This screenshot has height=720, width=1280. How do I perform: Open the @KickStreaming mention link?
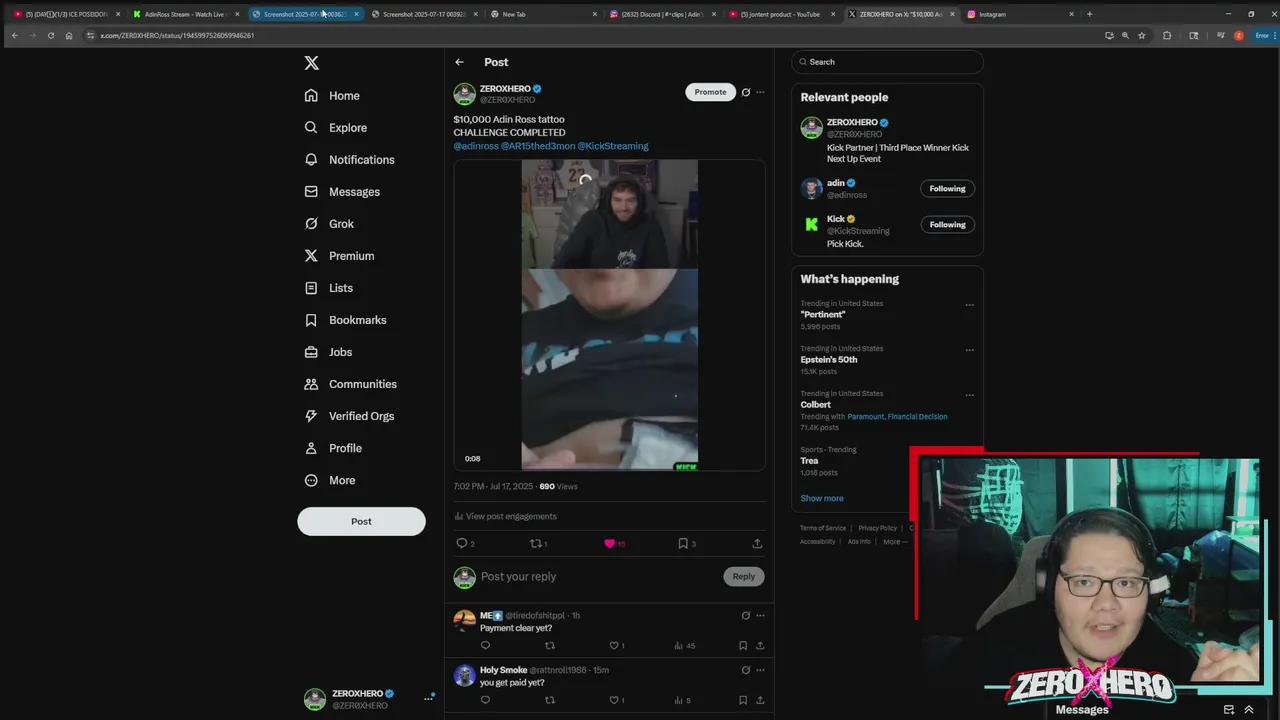click(x=613, y=146)
